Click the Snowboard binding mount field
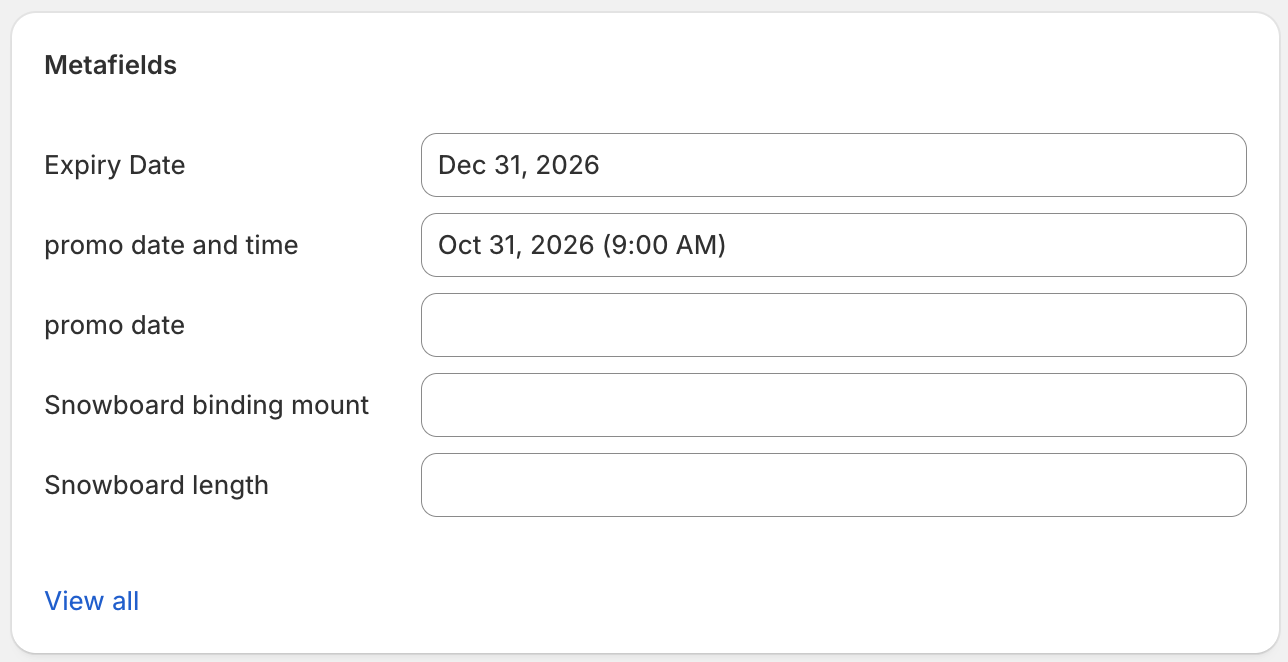Viewport: 1288px width, 662px height. tap(834, 405)
